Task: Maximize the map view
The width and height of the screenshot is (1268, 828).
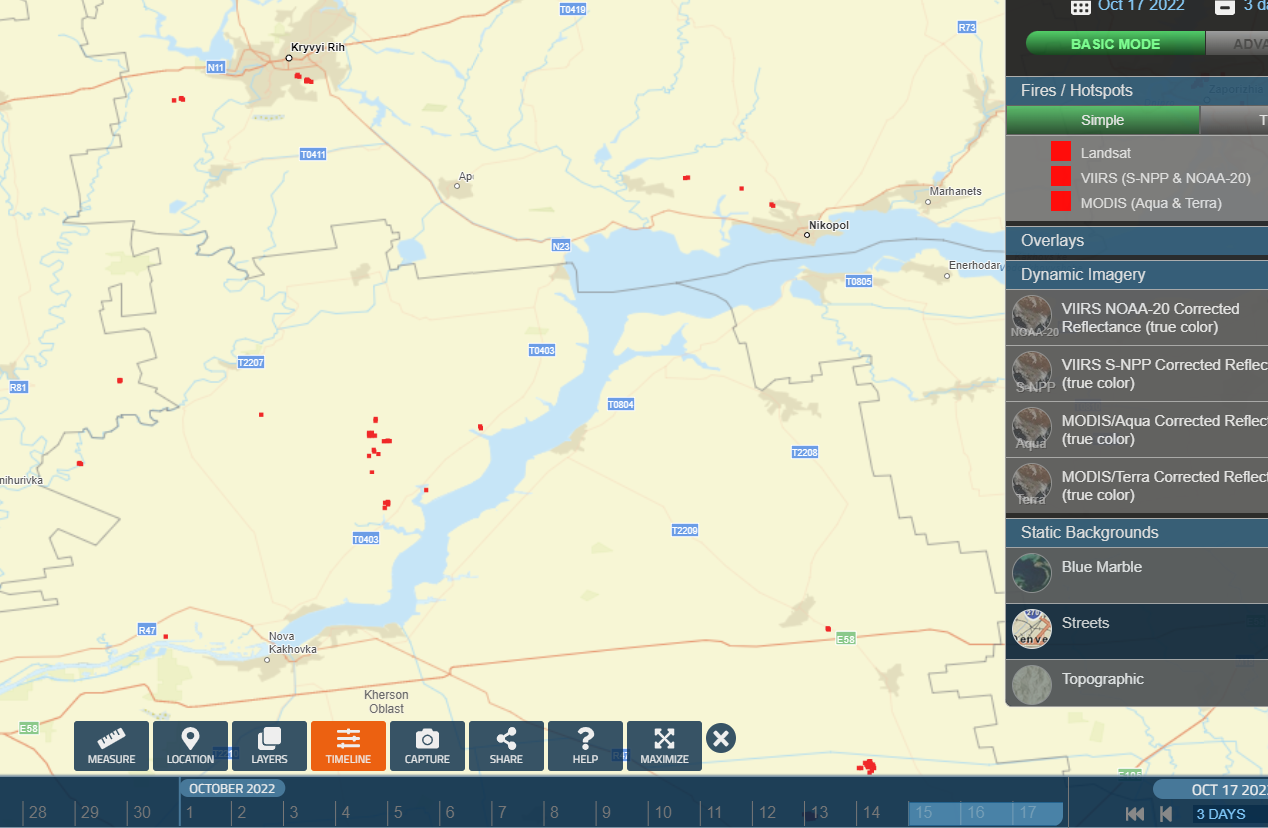Action: [x=664, y=746]
